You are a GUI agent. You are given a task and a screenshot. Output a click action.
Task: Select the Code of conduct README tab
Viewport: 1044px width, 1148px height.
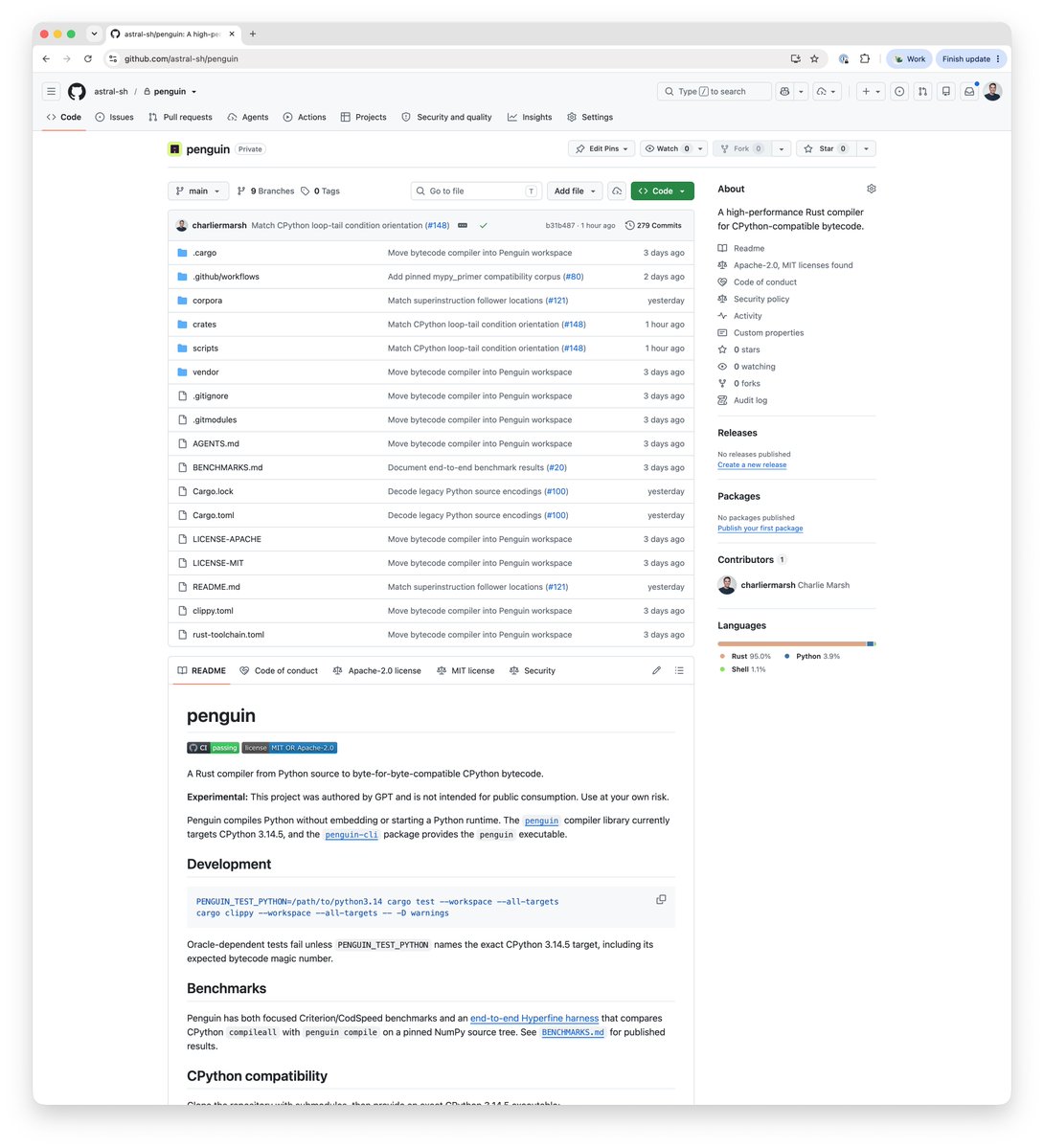click(x=279, y=670)
